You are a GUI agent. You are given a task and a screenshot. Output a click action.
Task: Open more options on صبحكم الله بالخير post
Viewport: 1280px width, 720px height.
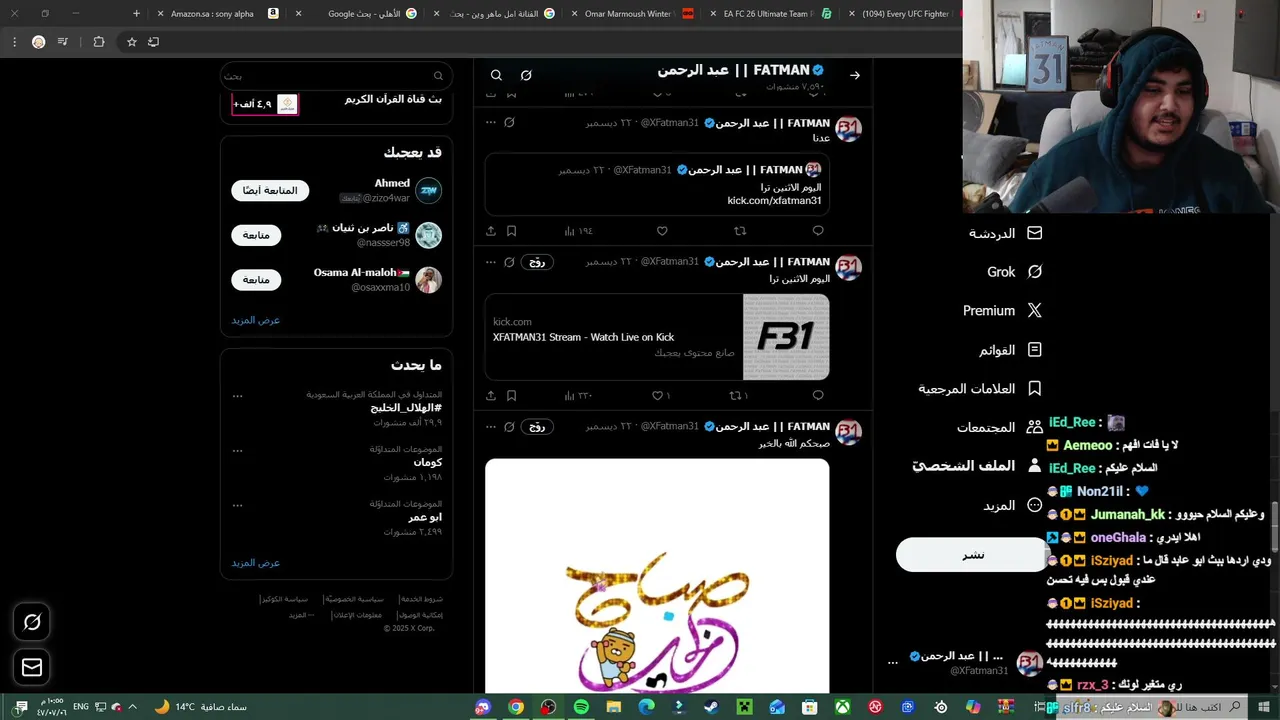click(x=490, y=427)
